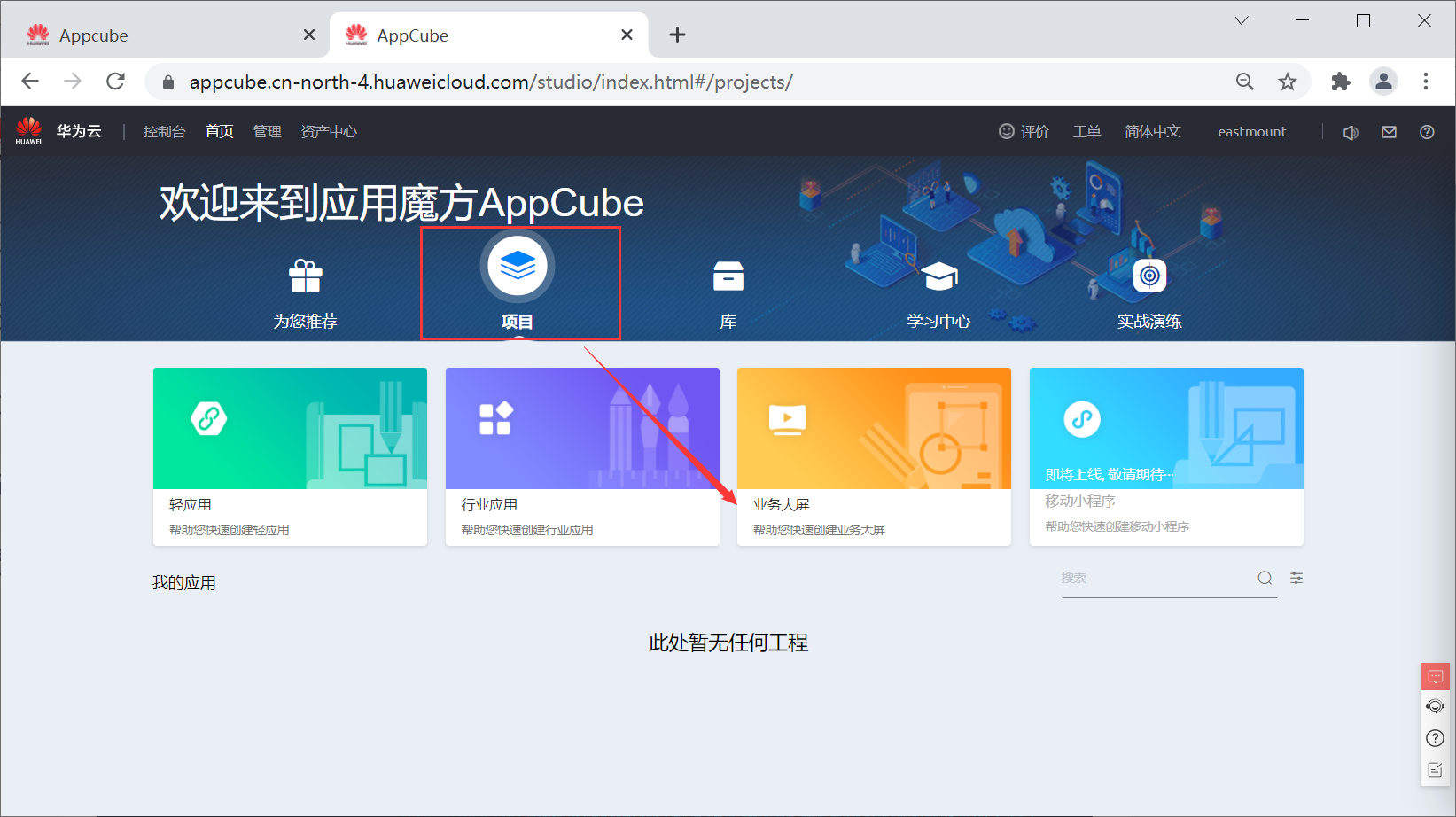Click the announcement speaker icon
The image size is (1456, 817).
1351,132
